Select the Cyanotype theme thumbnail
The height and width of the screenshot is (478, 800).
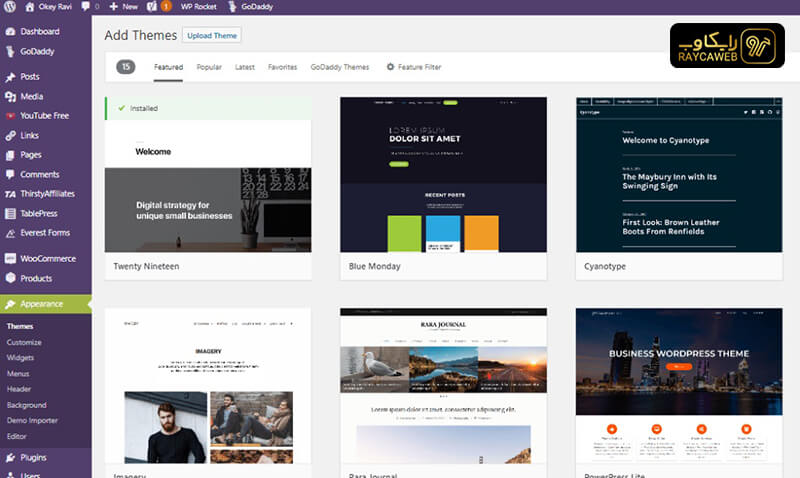tap(679, 174)
